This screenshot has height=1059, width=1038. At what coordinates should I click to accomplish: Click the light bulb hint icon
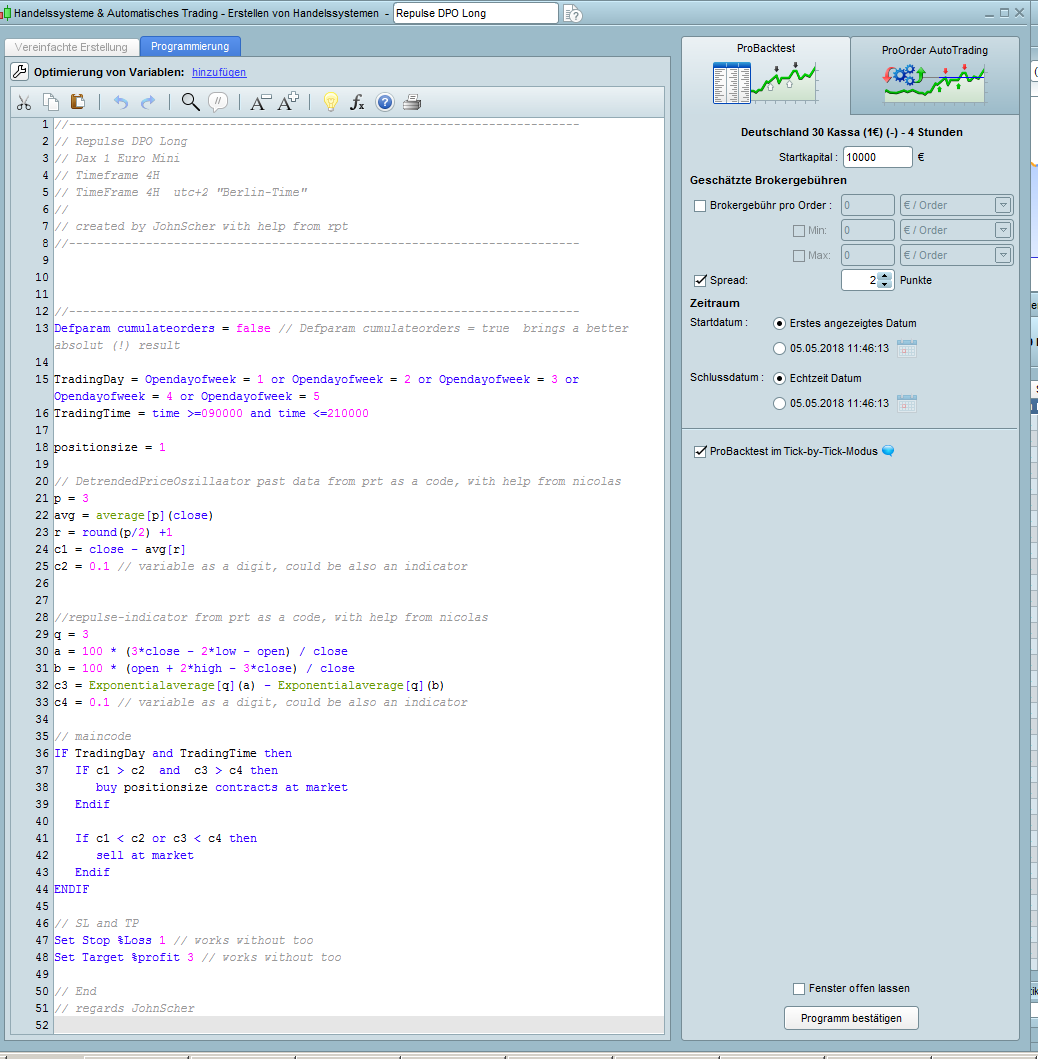click(330, 102)
